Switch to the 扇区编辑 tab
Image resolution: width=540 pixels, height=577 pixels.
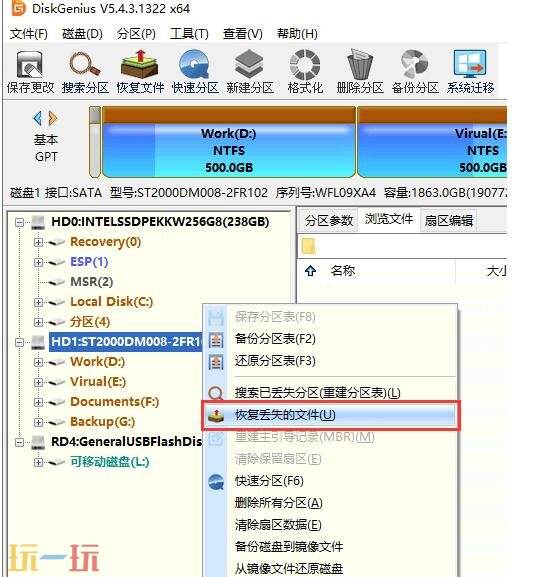click(448, 220)
